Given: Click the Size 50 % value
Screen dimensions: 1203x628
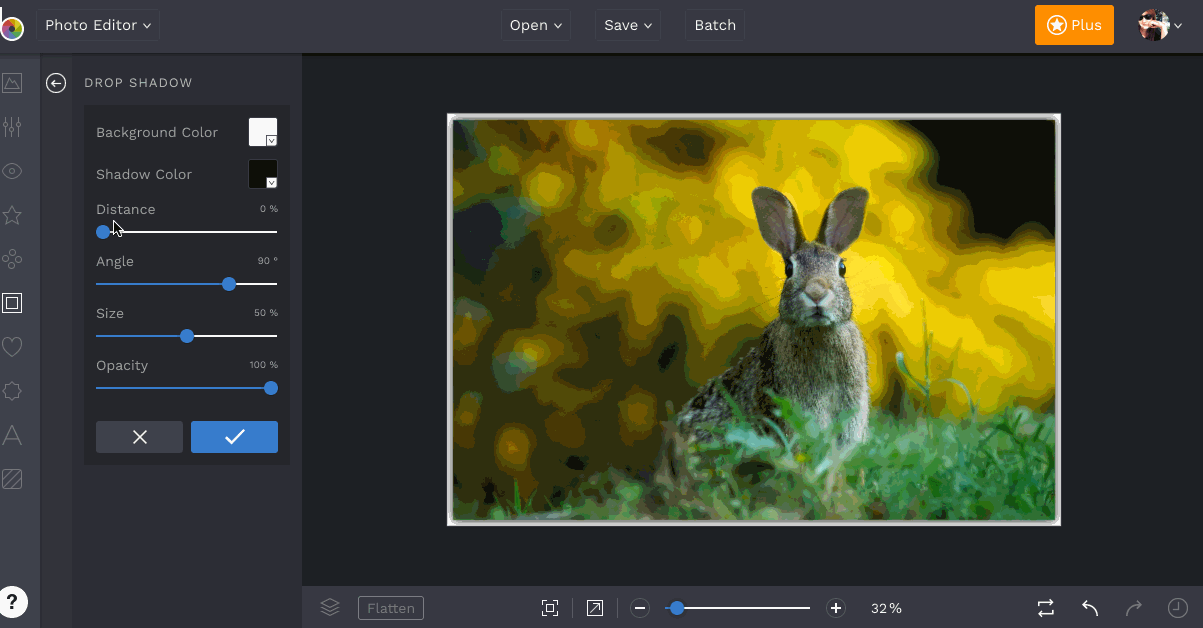Looking at the screenshot, I should [x=266, y=313].
